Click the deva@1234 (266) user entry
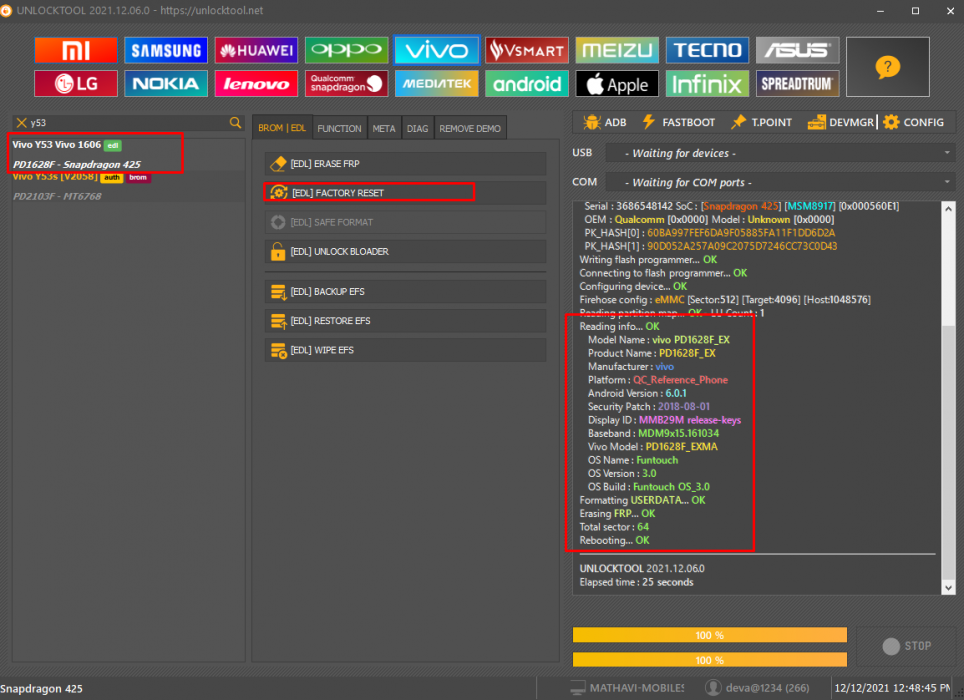964x700 pixels. pyautogui.click(x=758, y=688)
